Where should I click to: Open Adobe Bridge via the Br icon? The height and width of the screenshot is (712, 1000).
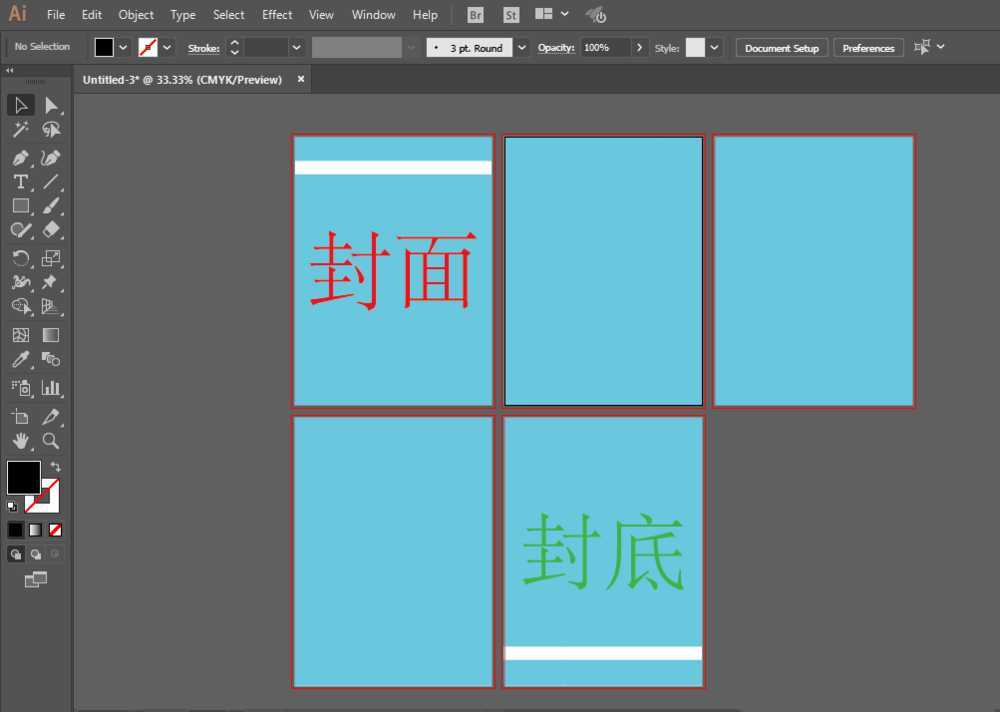pos(474,14)
